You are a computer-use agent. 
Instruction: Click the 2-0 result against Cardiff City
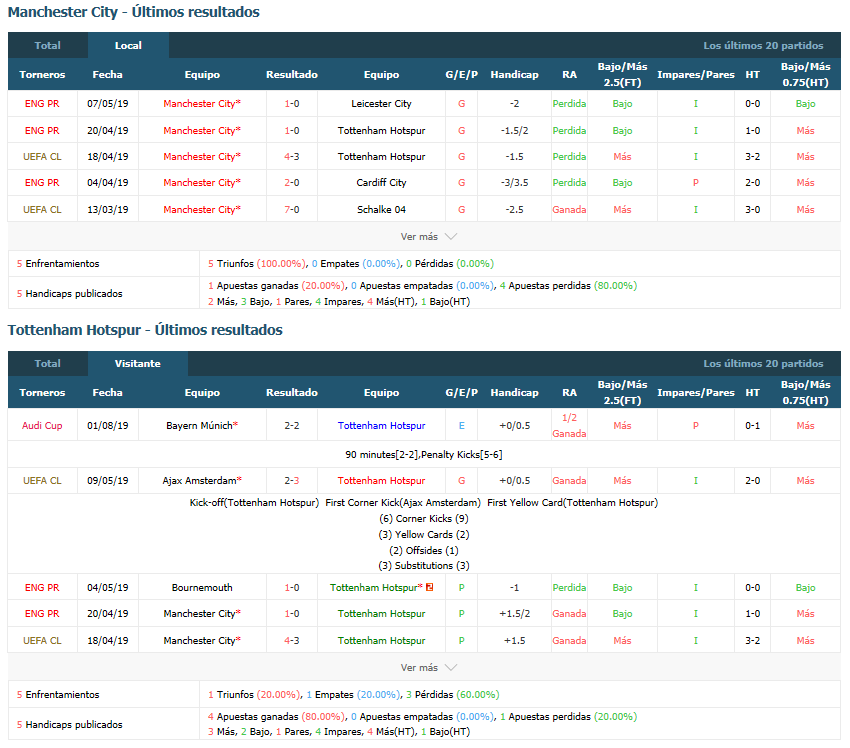click(x=292, y=183)
